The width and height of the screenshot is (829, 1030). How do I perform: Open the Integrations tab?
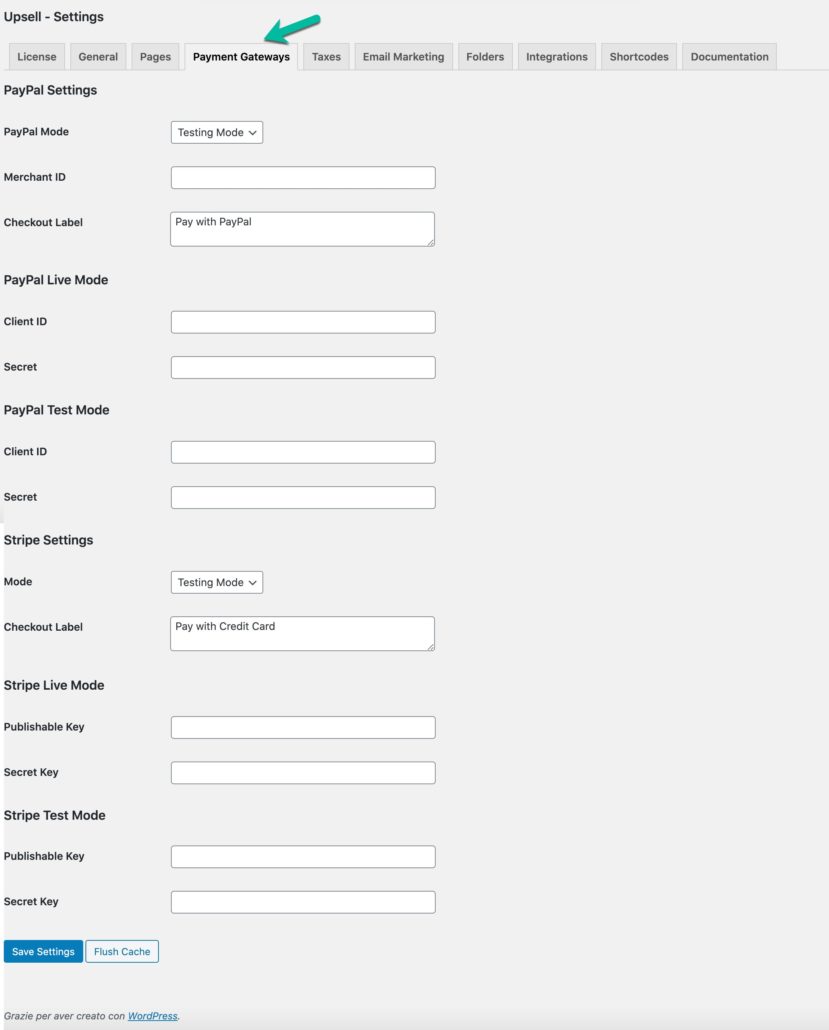[556, 56]
